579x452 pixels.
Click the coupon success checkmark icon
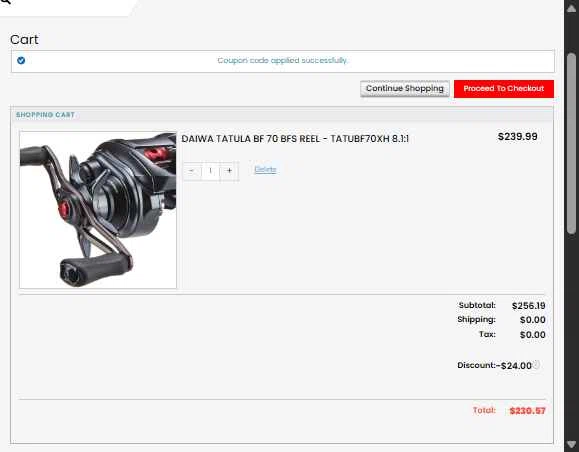click(21, 60)
